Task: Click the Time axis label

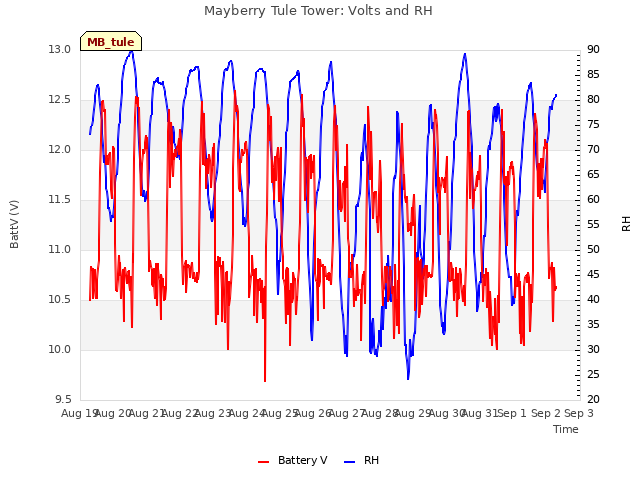Action: 566,429
